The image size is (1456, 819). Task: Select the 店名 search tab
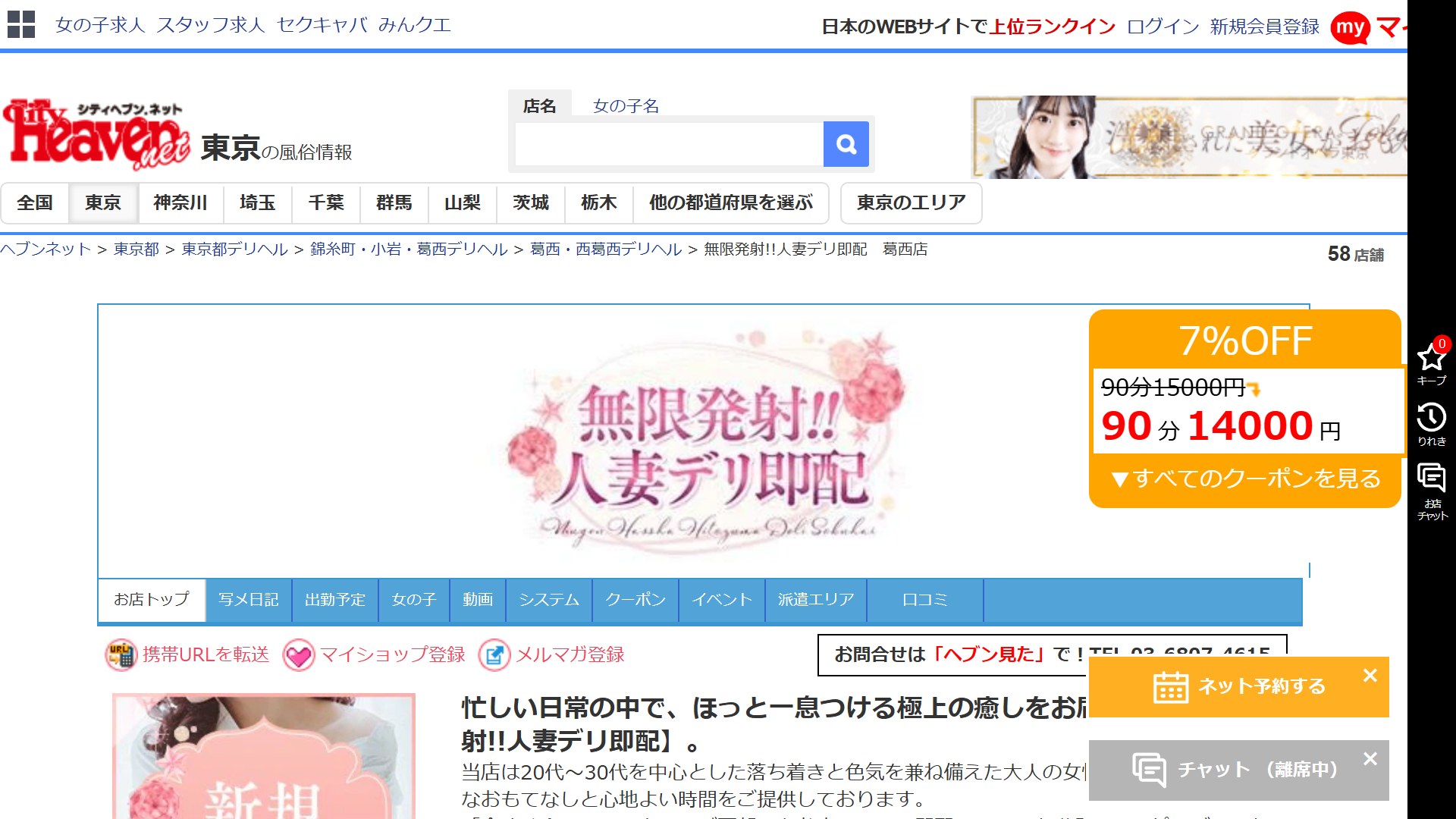[x=539, y=105]
